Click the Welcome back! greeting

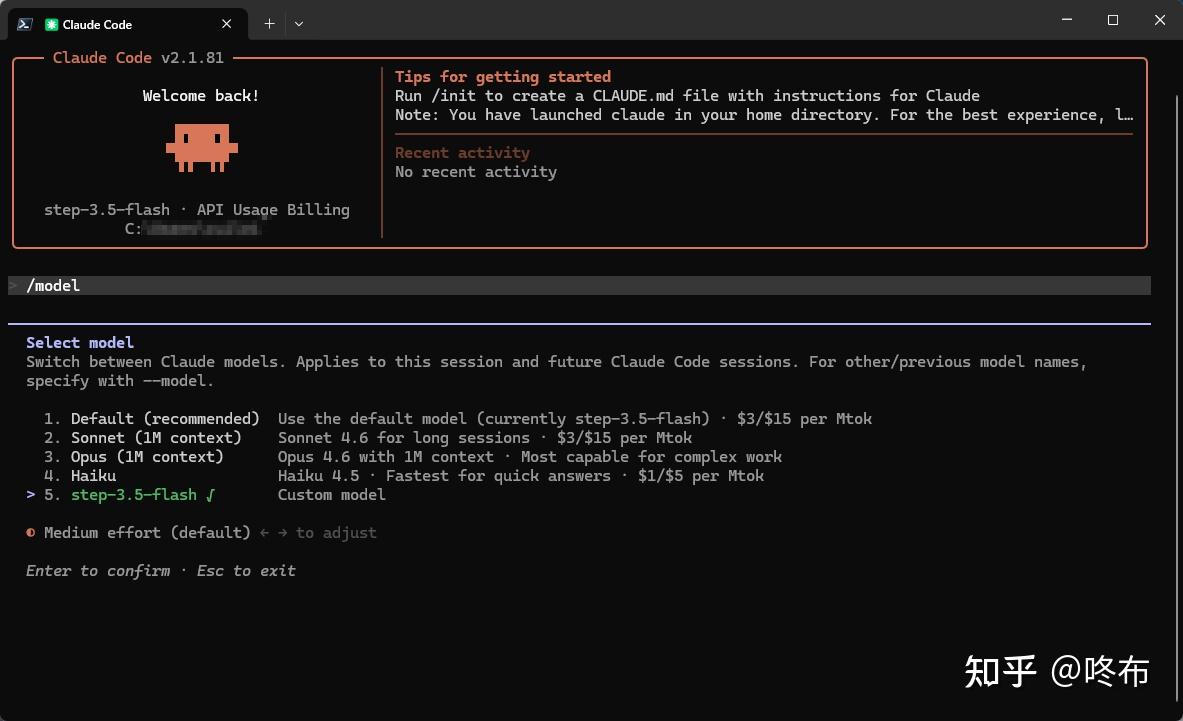point(201,96)
